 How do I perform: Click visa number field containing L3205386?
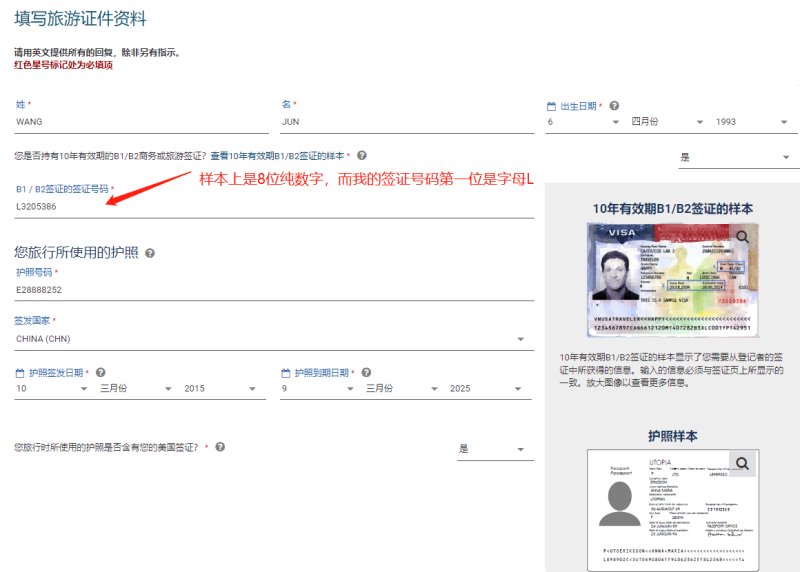click(274, 207)
